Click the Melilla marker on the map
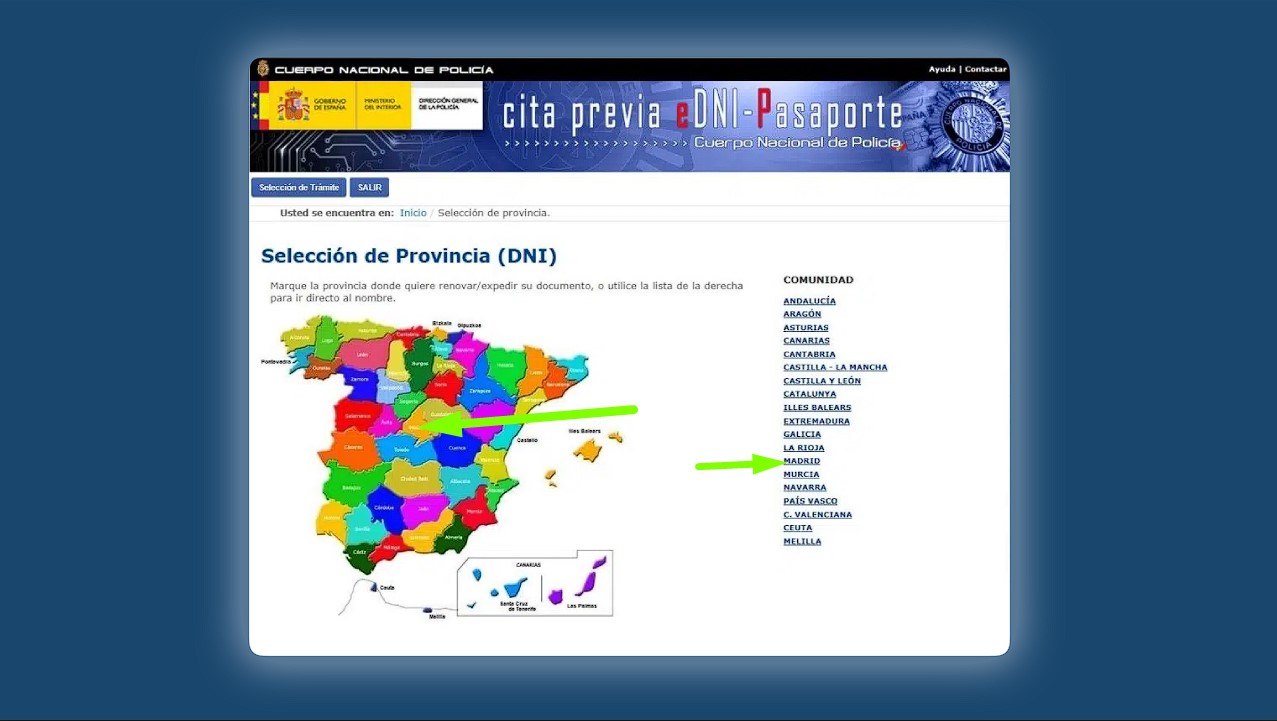 point(428,609)
